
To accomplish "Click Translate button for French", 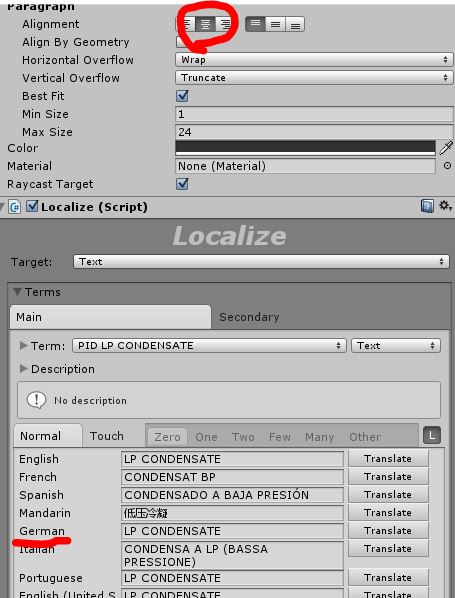I will coord(388,477).
